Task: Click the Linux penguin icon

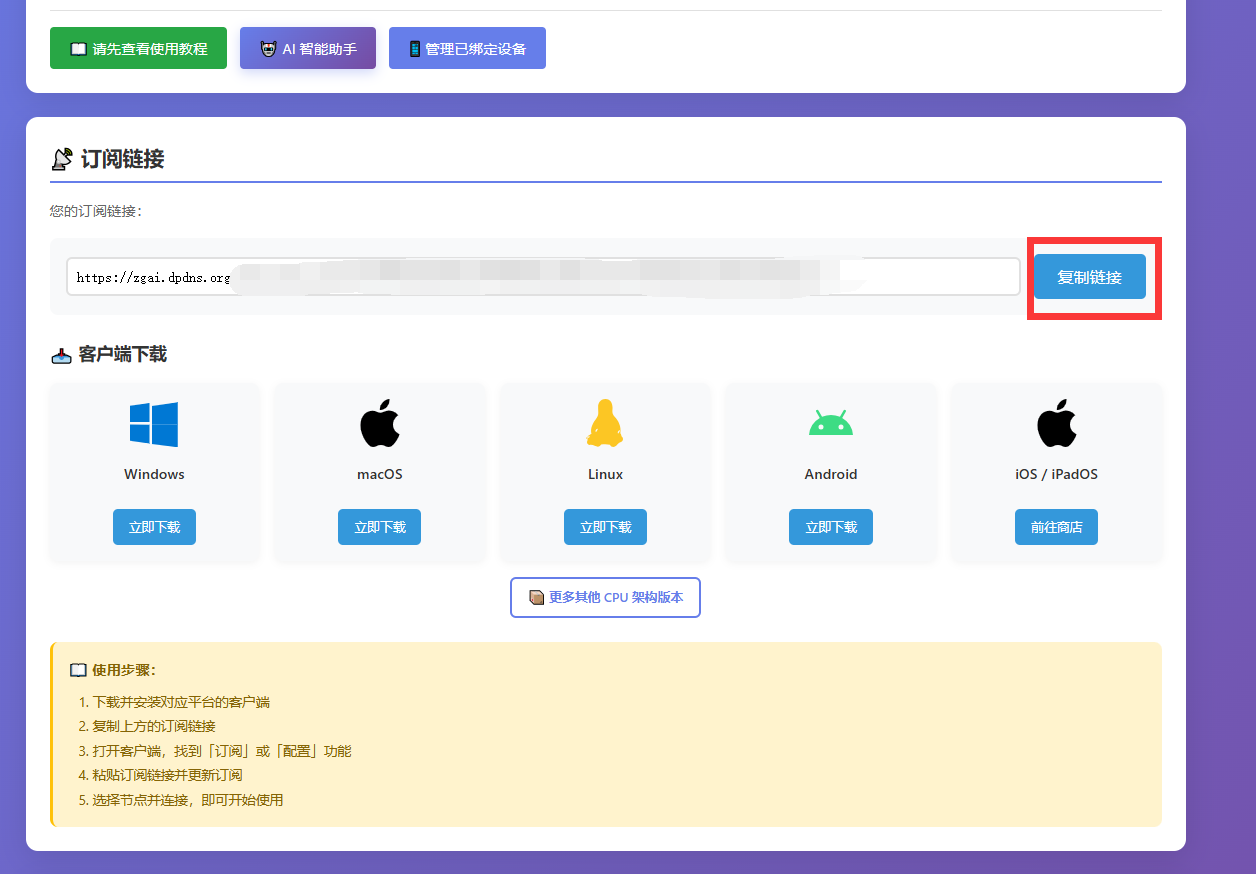Action: click(605, 423)
